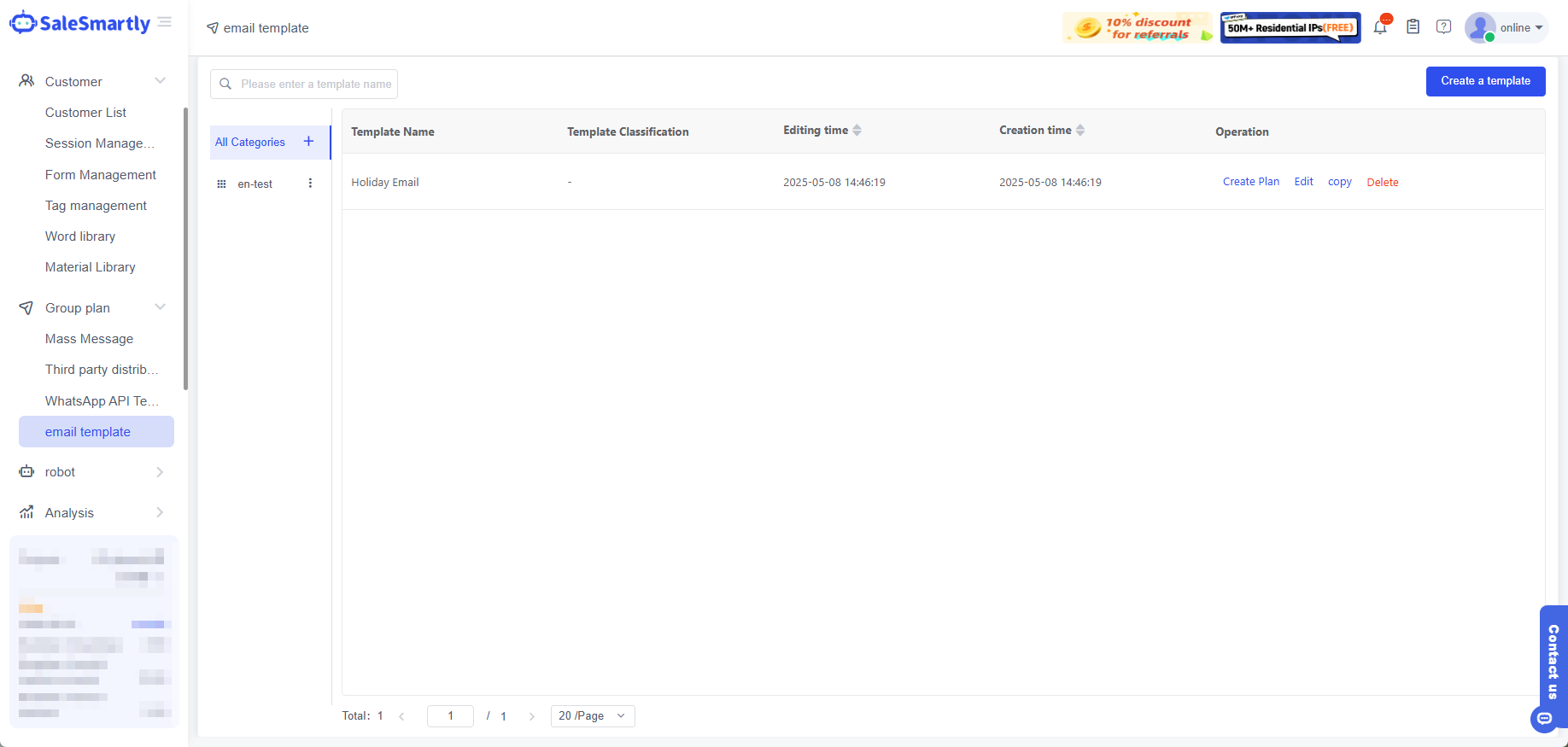The height and width of the screenshot is (747, 1568).
Task: Delete the Holiday Email template
Action: pos(1382,183)
